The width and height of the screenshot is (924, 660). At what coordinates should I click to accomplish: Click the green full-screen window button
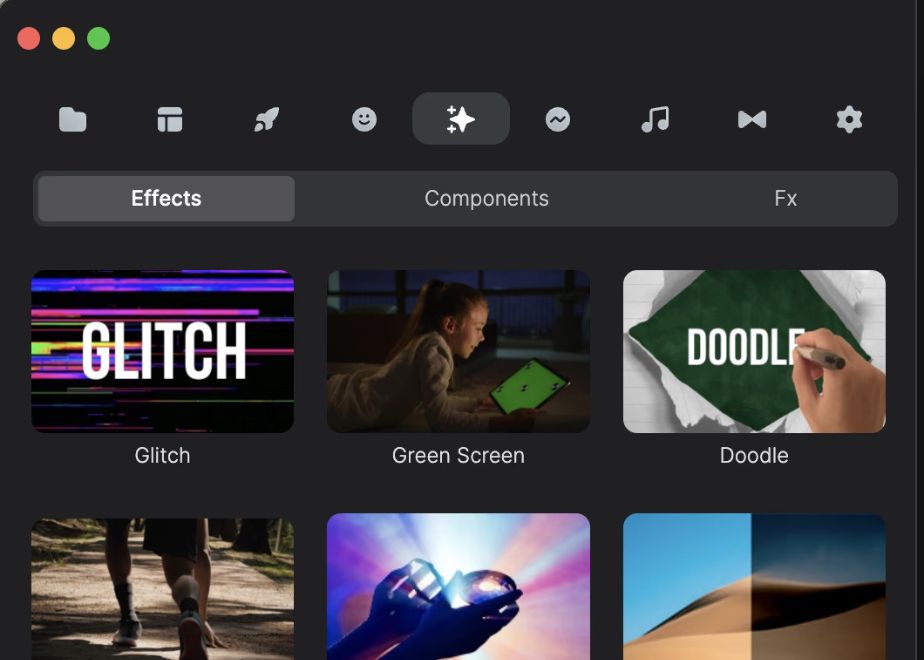pos(98,39)
